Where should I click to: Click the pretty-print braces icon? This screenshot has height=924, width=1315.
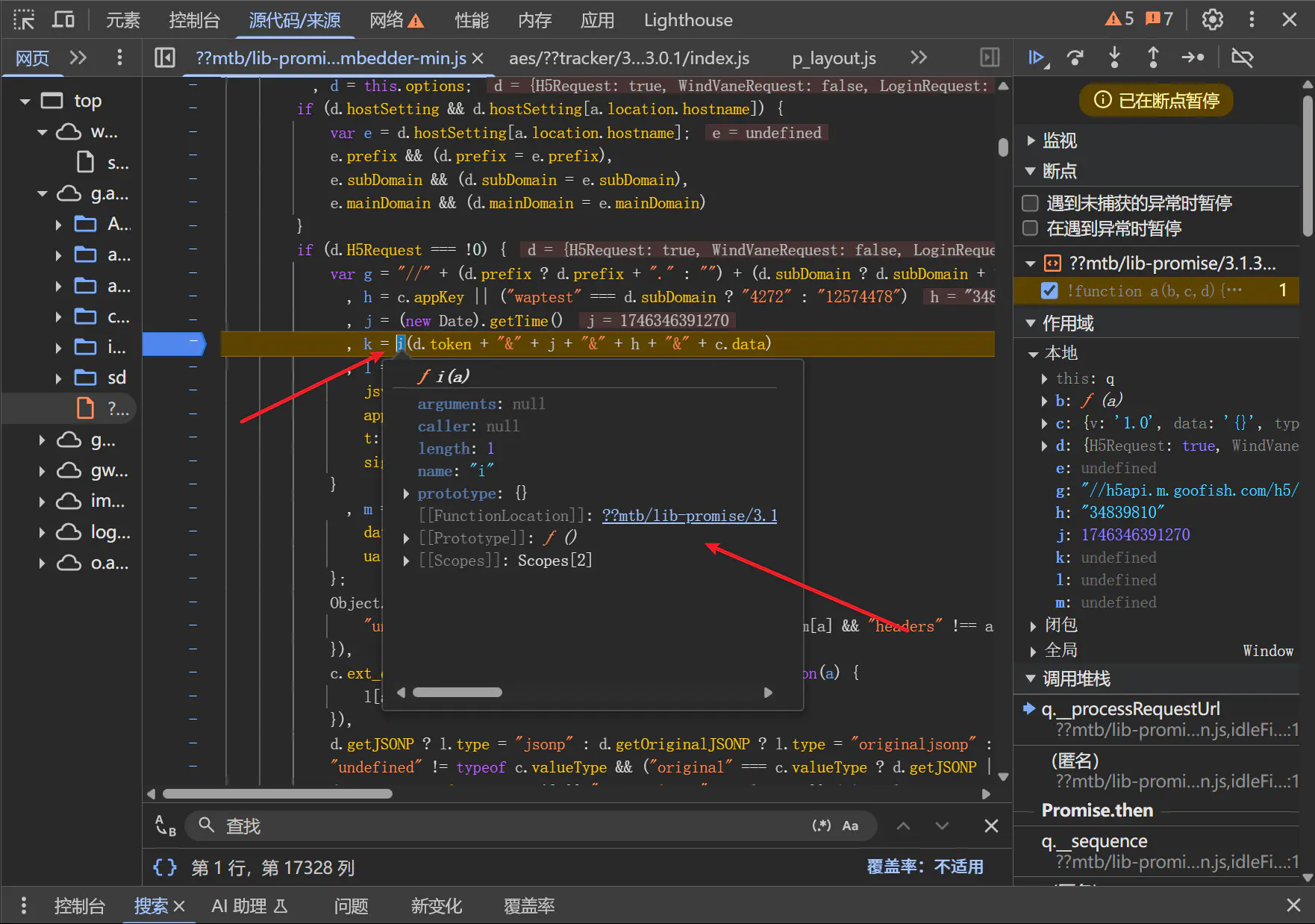click(x=165, y=867)
